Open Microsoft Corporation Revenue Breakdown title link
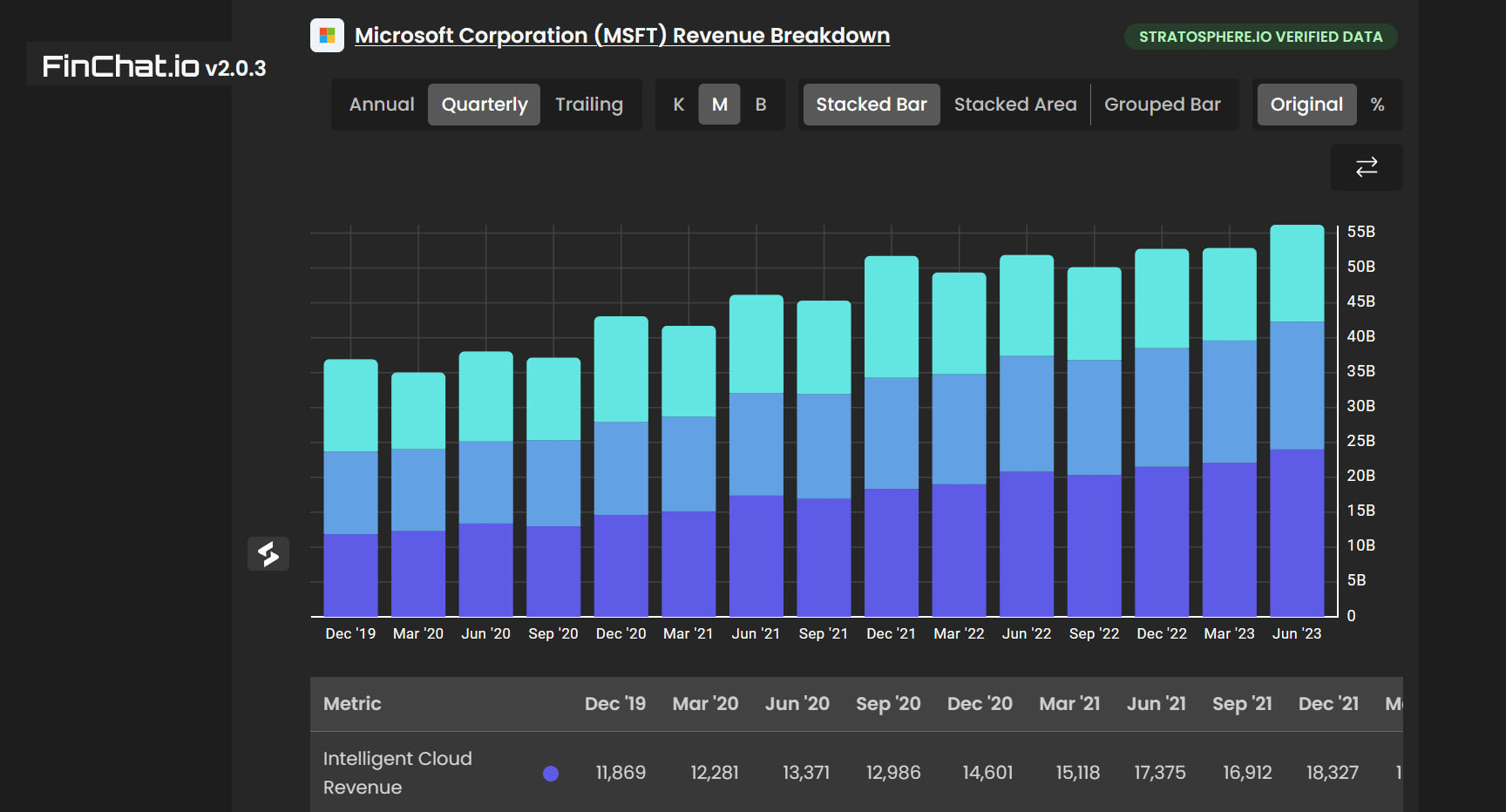The image size is (1506, 812). (621, 36)
